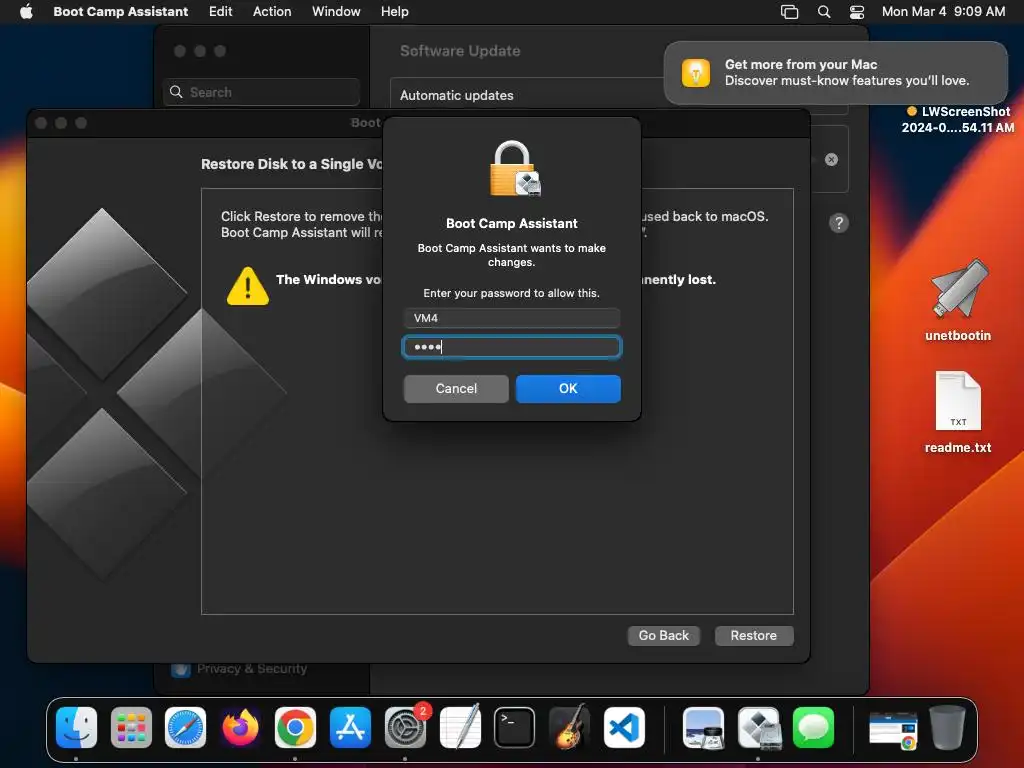The image size is (1024, 768).
Task: Focus the password field in the dialog
Action: [x=511, y=347]
